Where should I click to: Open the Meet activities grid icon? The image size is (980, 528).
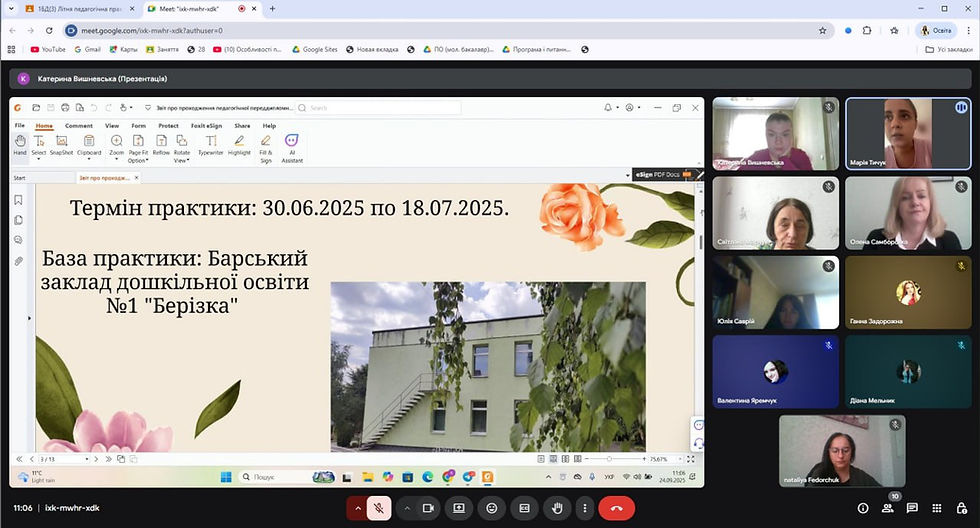937,508
